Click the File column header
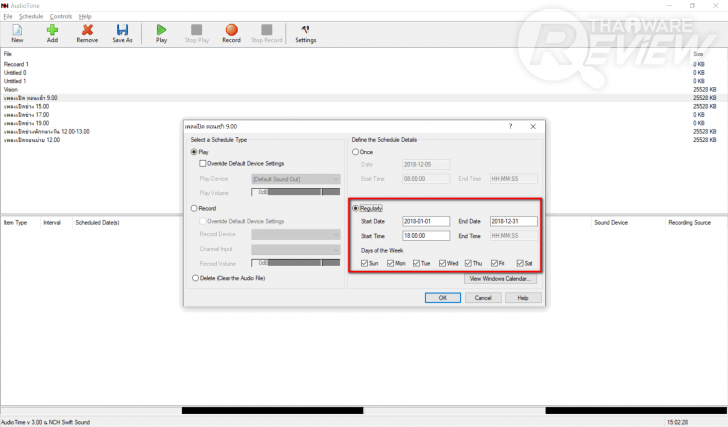This screenshot has height=427, width=728. [x=8, y=54]
